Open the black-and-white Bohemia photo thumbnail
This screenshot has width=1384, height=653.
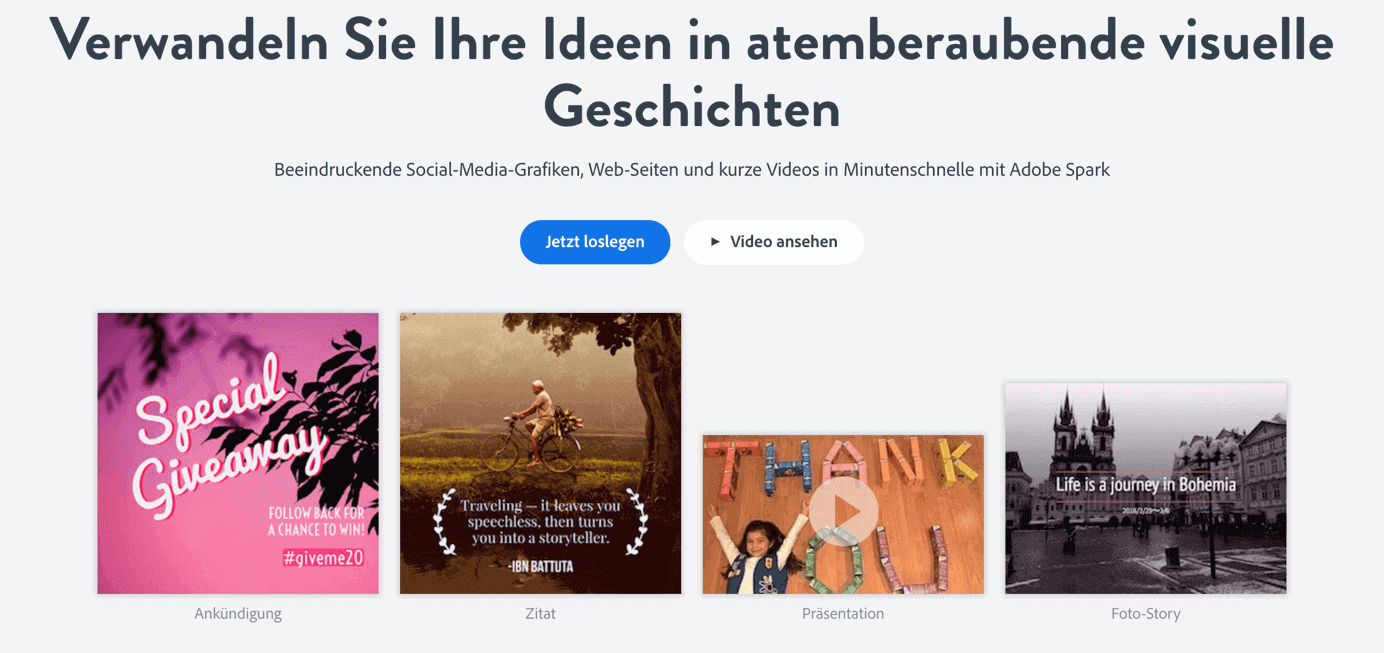pos(1146,488)
